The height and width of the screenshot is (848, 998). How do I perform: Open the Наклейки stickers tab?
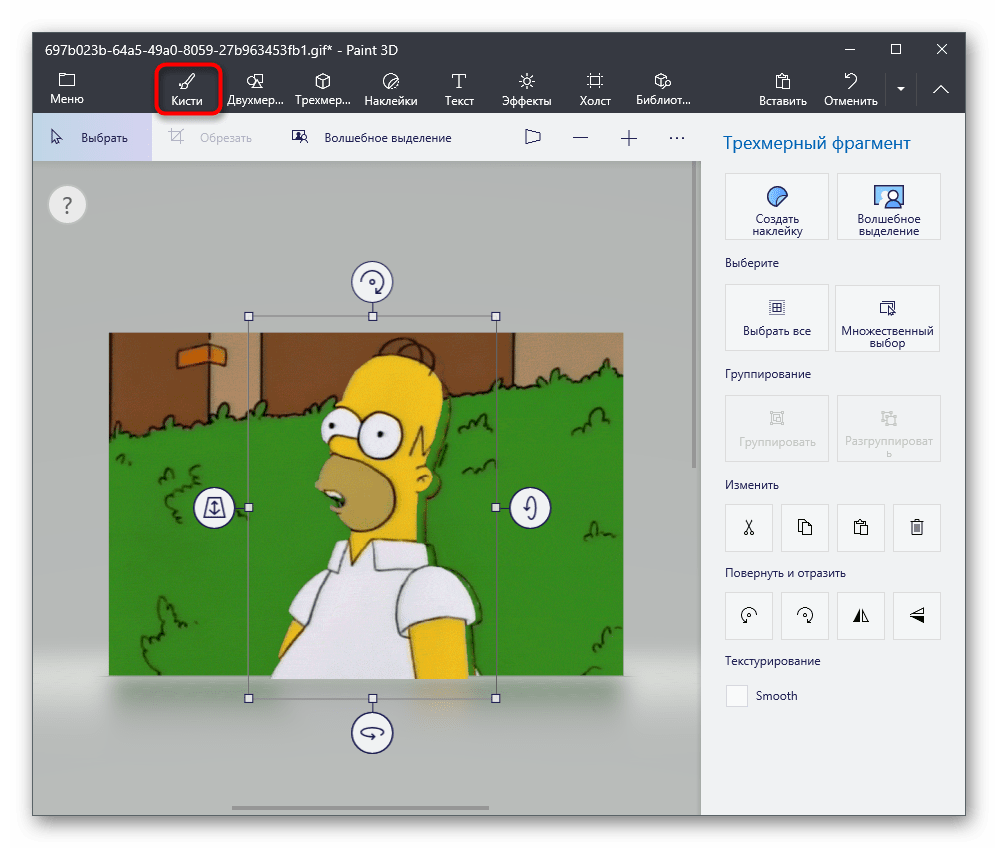click(390, 89)
